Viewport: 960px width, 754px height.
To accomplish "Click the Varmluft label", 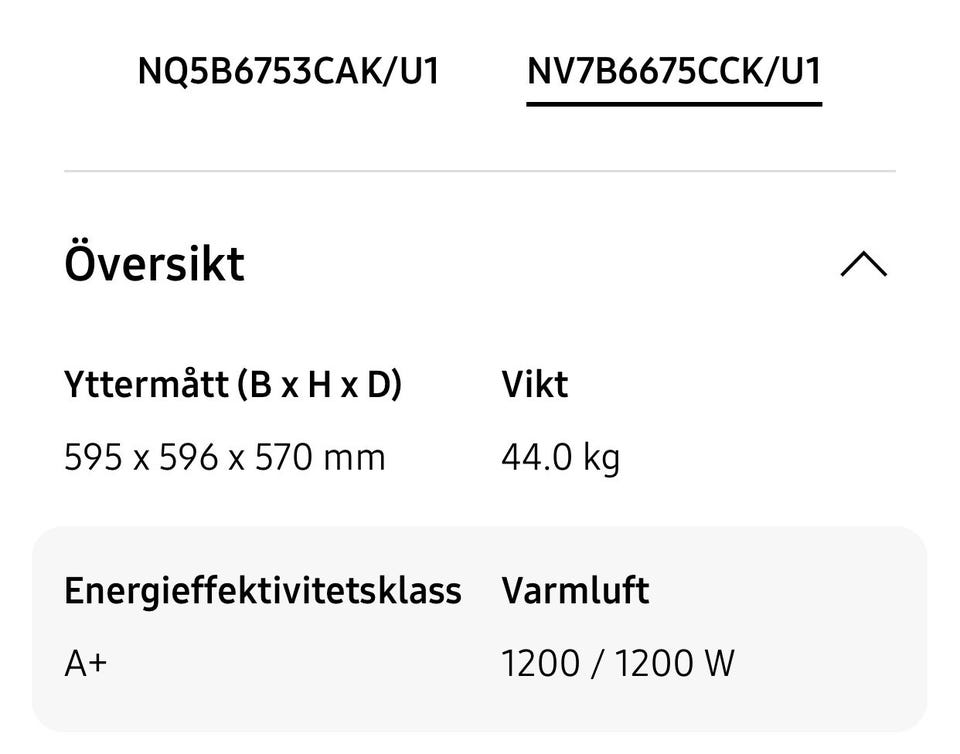I will pos(575,590).
